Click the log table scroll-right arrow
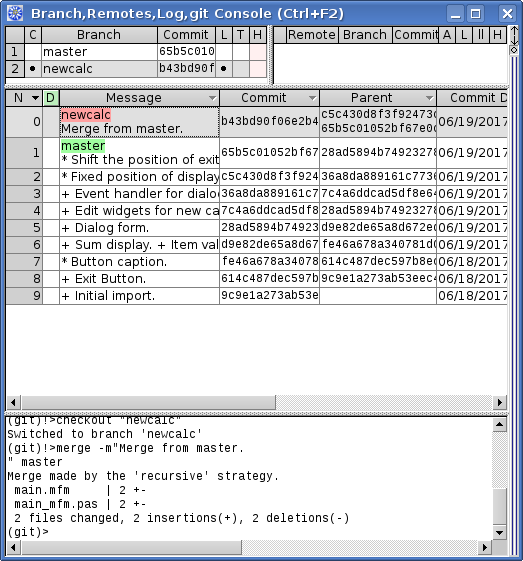This screenshot has width=523, height=561. click(500, 403)
